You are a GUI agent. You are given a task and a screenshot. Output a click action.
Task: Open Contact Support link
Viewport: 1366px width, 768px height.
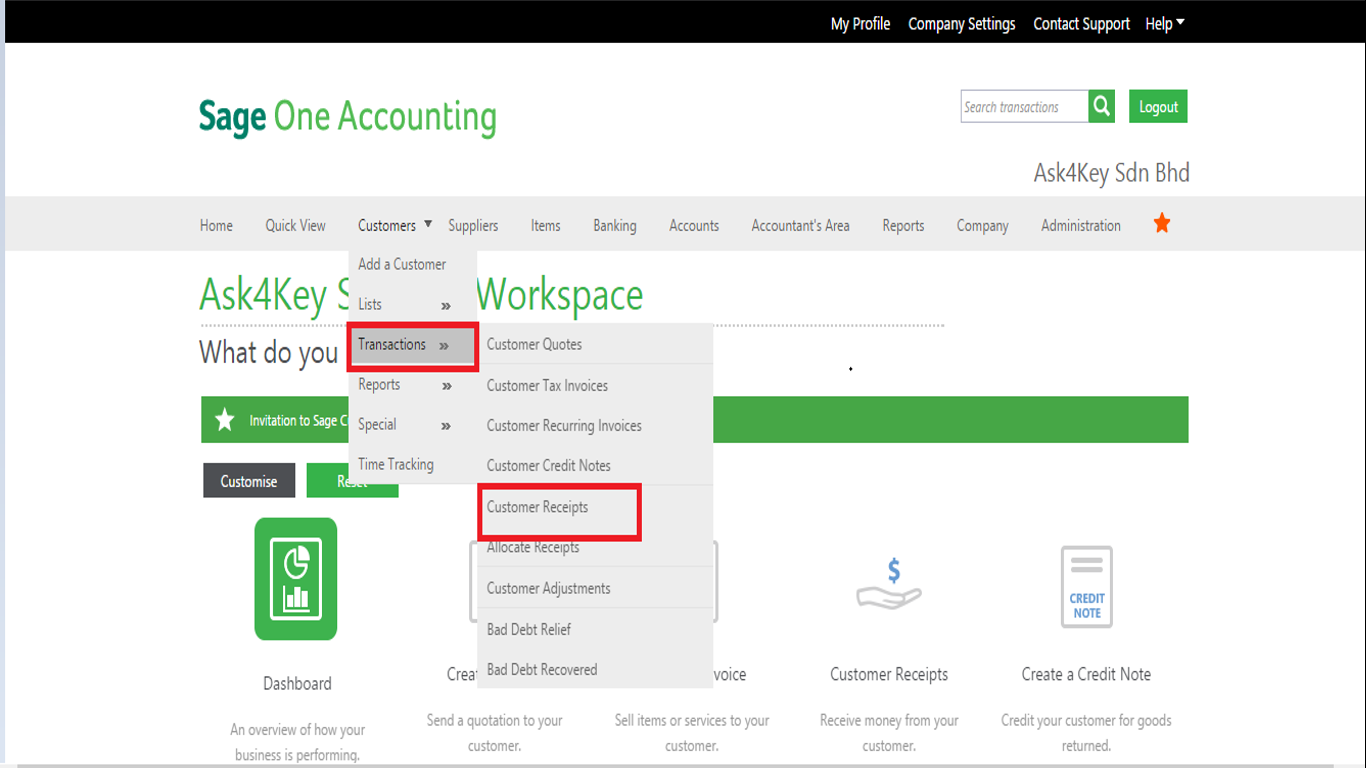coord(1081,23)
